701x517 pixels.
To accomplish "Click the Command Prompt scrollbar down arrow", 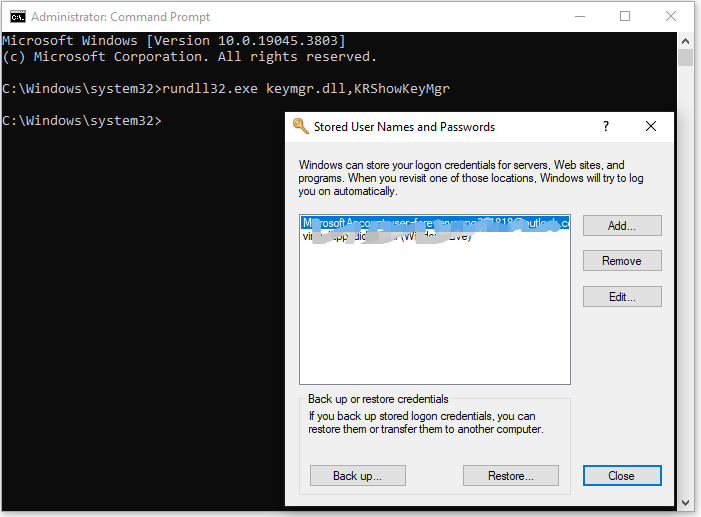I will tap(685, 503).
